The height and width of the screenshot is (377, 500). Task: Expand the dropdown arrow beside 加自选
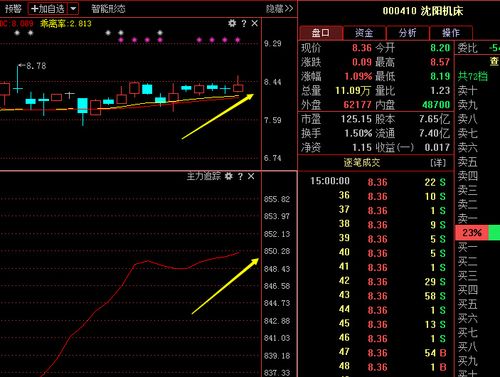(x=73, y=9)
